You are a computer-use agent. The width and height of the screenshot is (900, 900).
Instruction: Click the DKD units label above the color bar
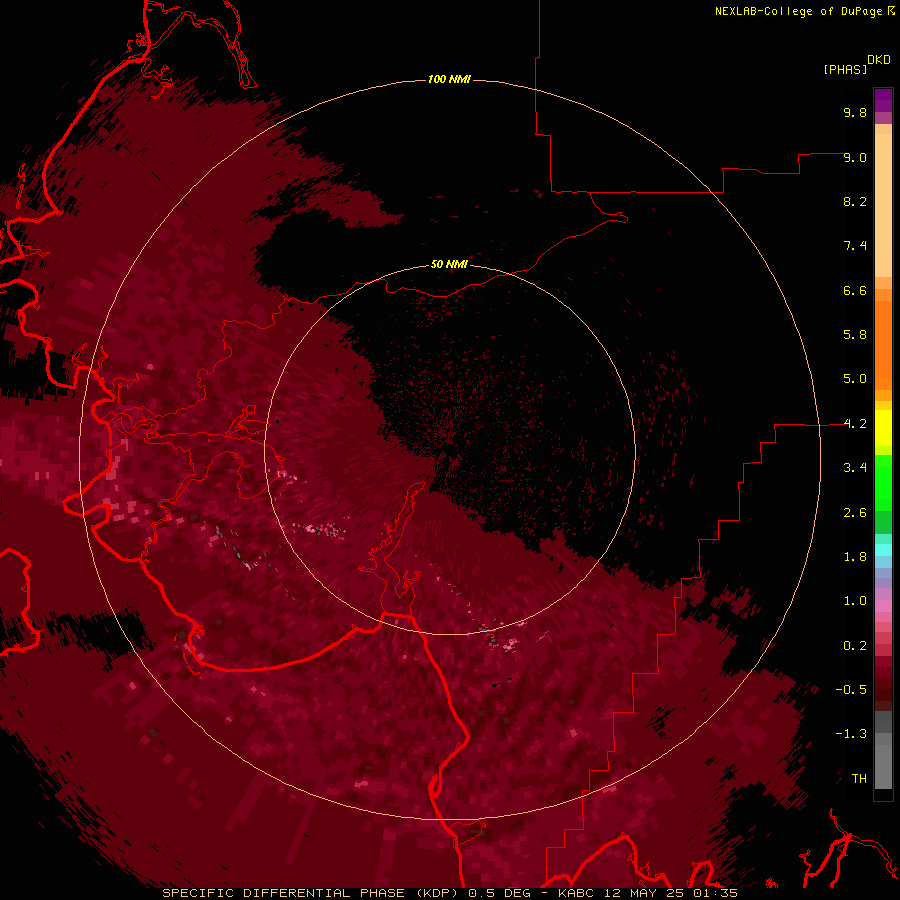[x=879, y=60]
